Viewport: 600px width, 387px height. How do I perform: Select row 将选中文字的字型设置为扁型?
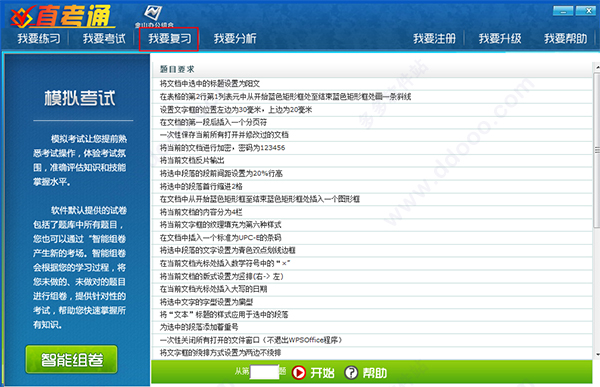(372, 302)
